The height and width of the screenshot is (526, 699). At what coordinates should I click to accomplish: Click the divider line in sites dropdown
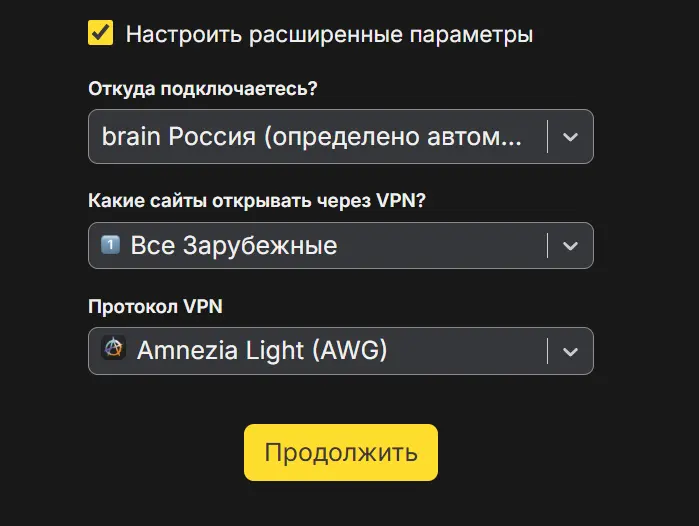547,245
